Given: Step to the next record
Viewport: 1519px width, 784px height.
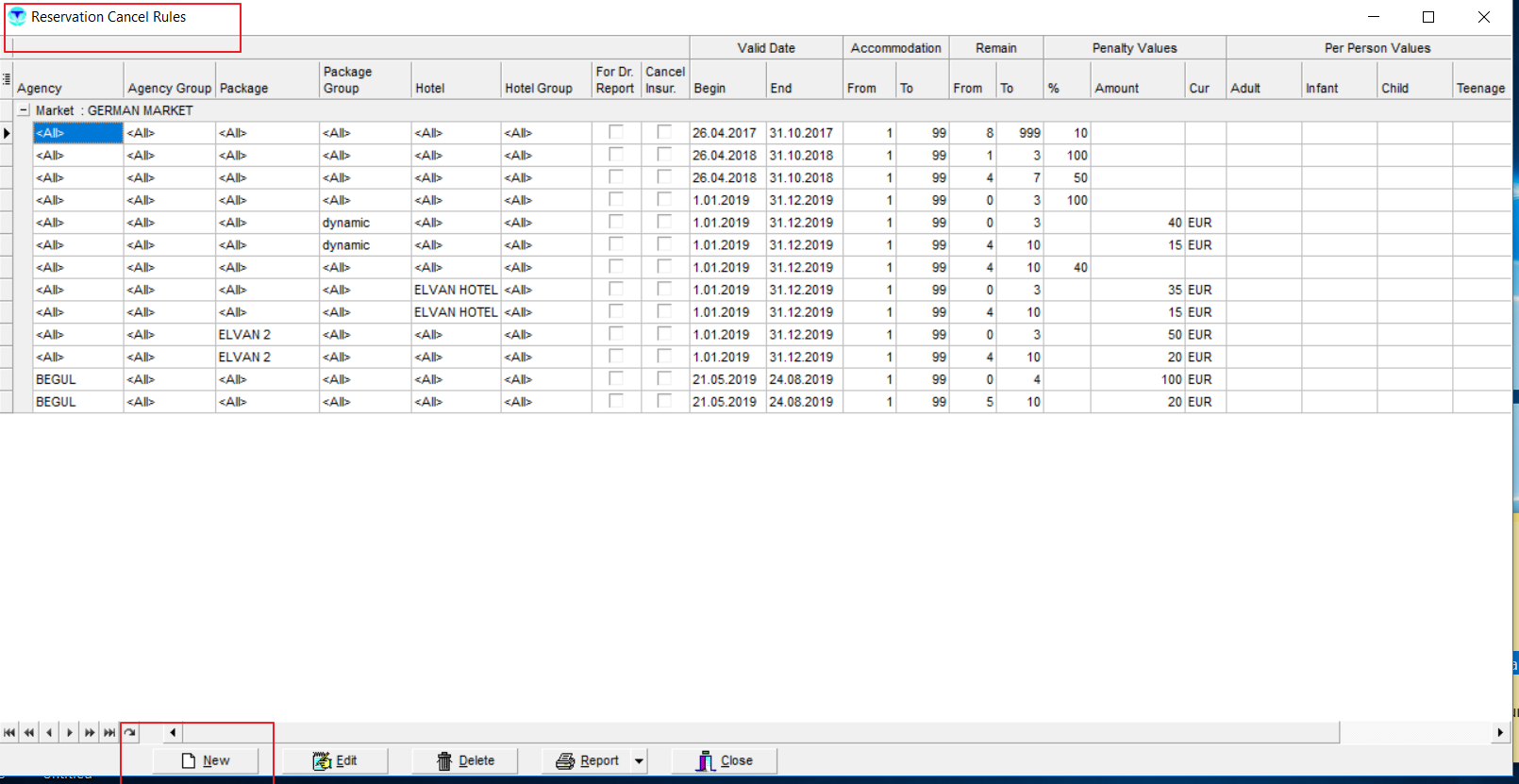Looking at the screenshot, I should click(x=70, y=732).
